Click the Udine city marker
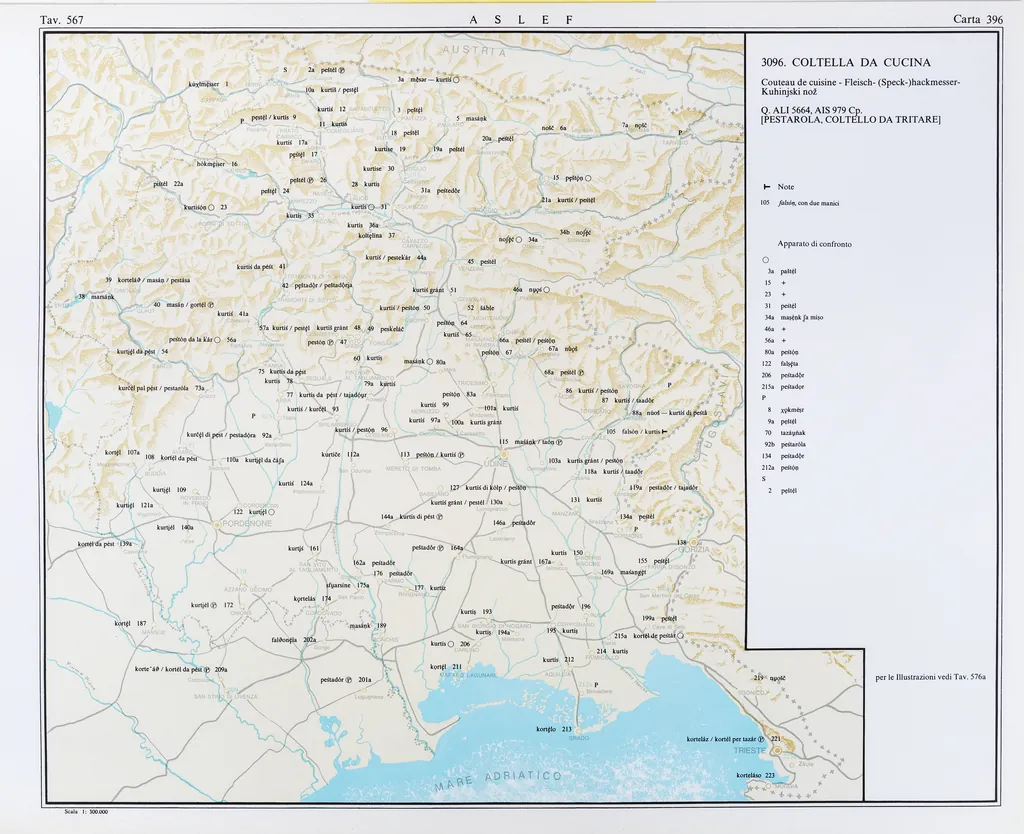This screenshot has width=1024, height=834. pos(503,452)
